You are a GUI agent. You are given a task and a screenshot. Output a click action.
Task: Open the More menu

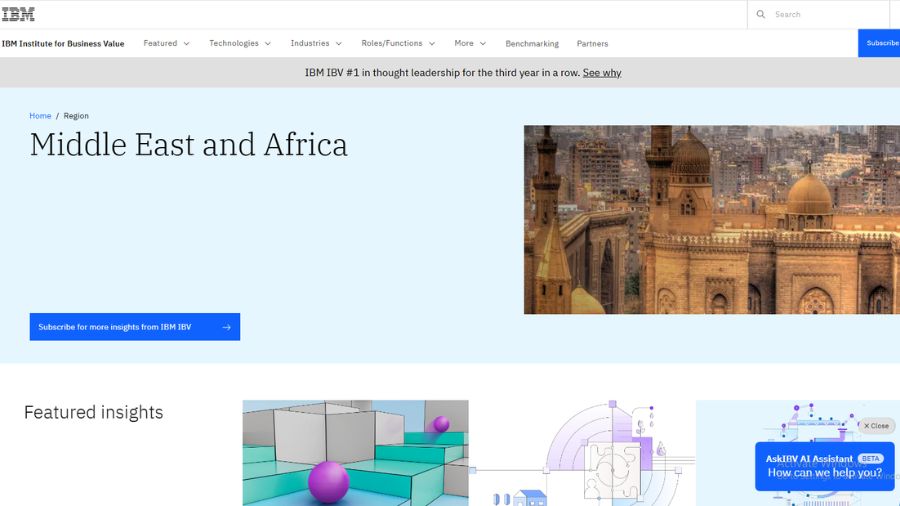click(470, 44)
